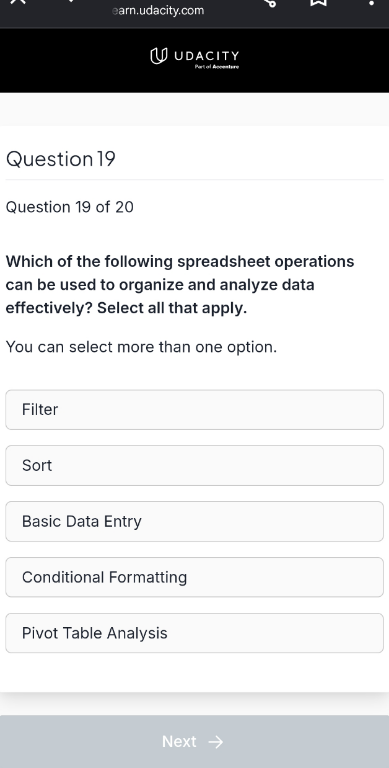Click the bold spreadsheet operations question text

click(180, 285)
